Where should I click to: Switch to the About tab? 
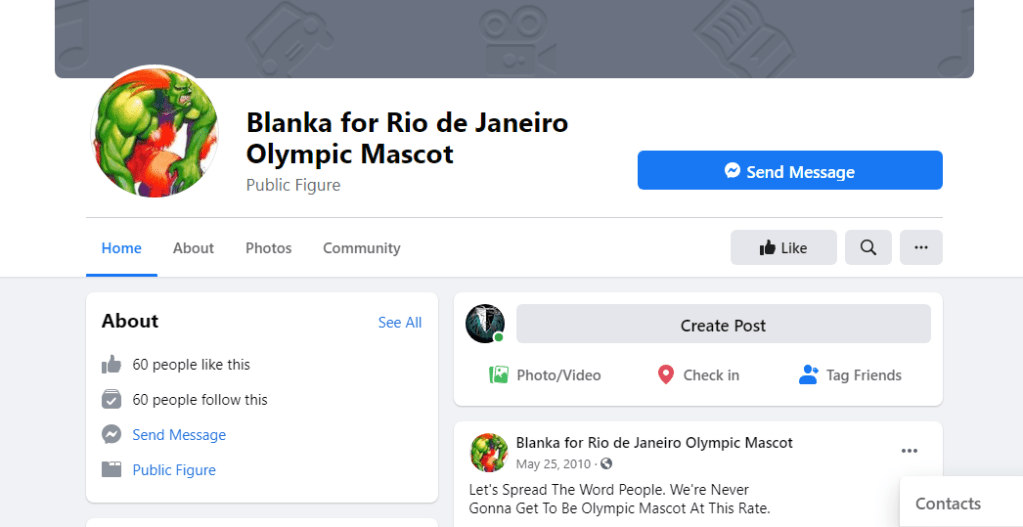(x=193, y=248)
